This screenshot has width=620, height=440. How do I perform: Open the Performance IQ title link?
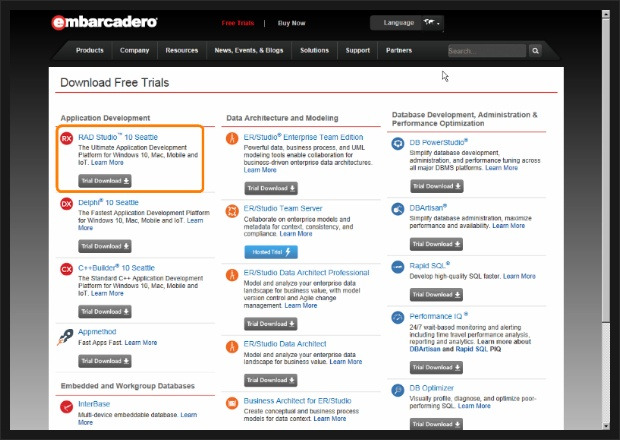[x=439, y=316]
